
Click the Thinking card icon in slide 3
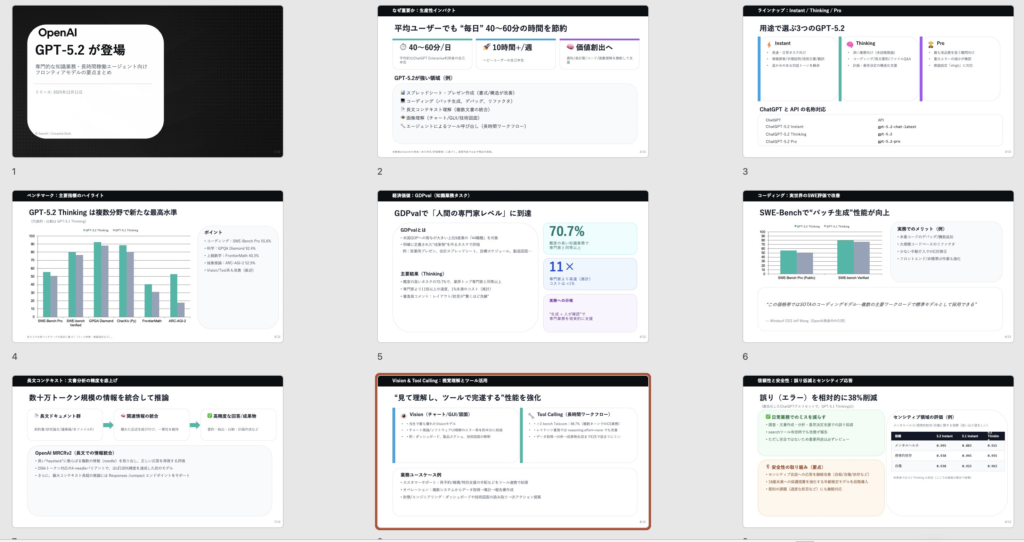click(x=849, y=44)
